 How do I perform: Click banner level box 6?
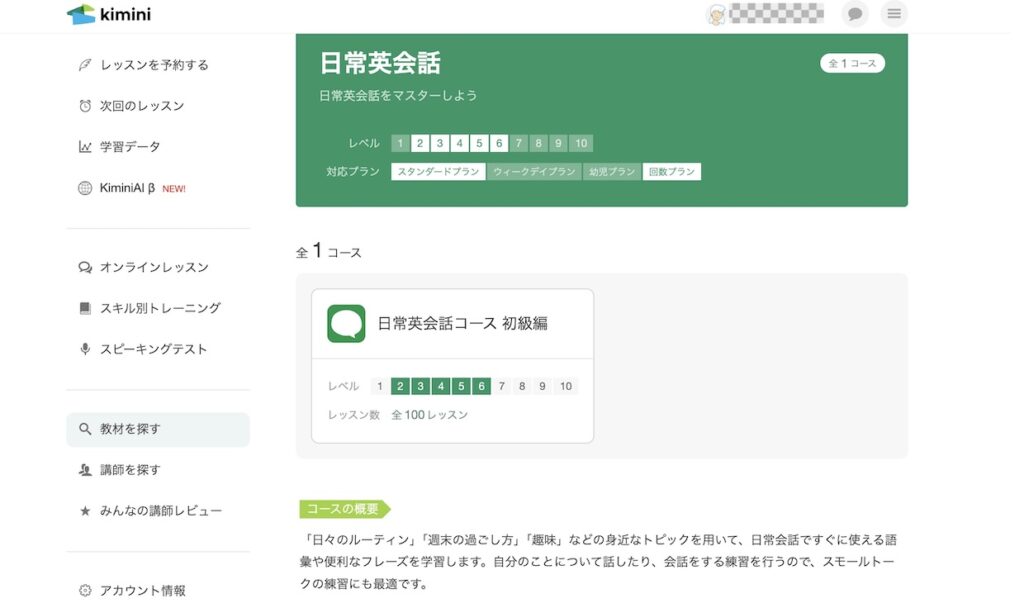[x=499, y=143]
